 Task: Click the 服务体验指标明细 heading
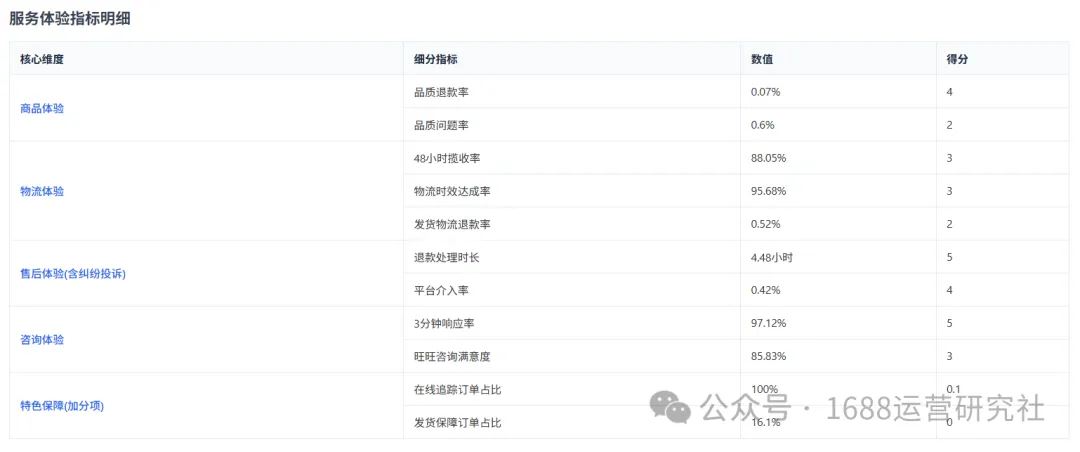(70, 19)
